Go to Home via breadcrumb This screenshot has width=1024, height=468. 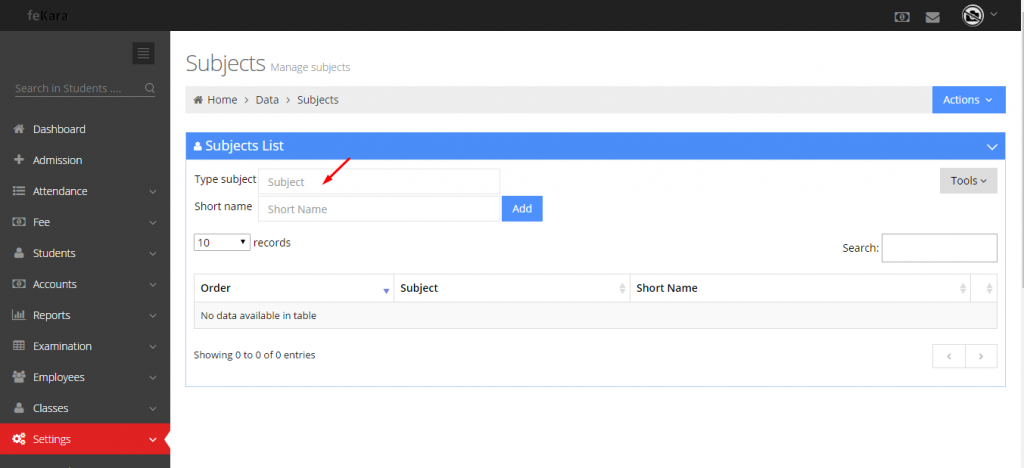tap(222, 100)
